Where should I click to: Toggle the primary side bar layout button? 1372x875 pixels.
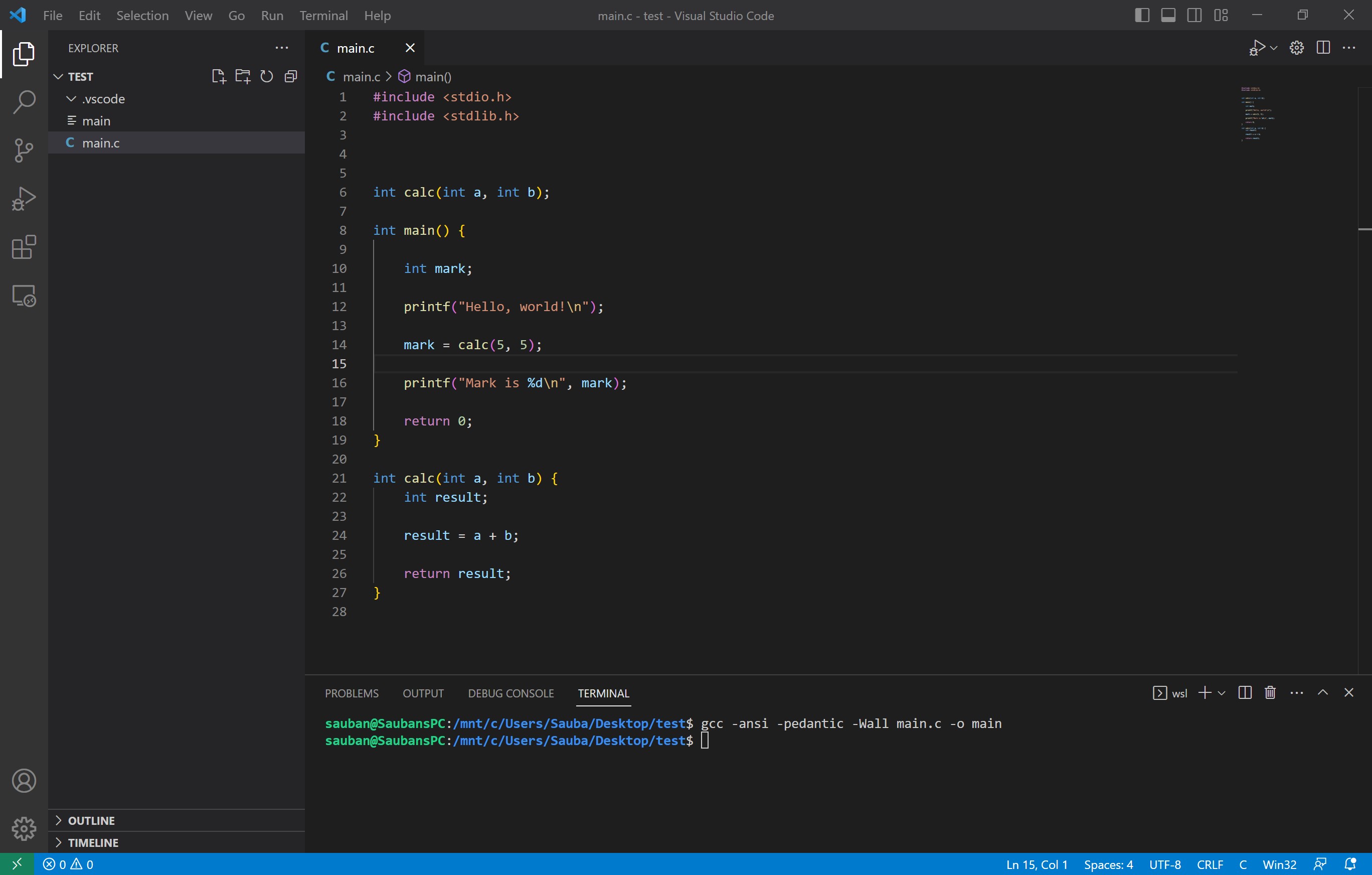[x=1142, y=16]
